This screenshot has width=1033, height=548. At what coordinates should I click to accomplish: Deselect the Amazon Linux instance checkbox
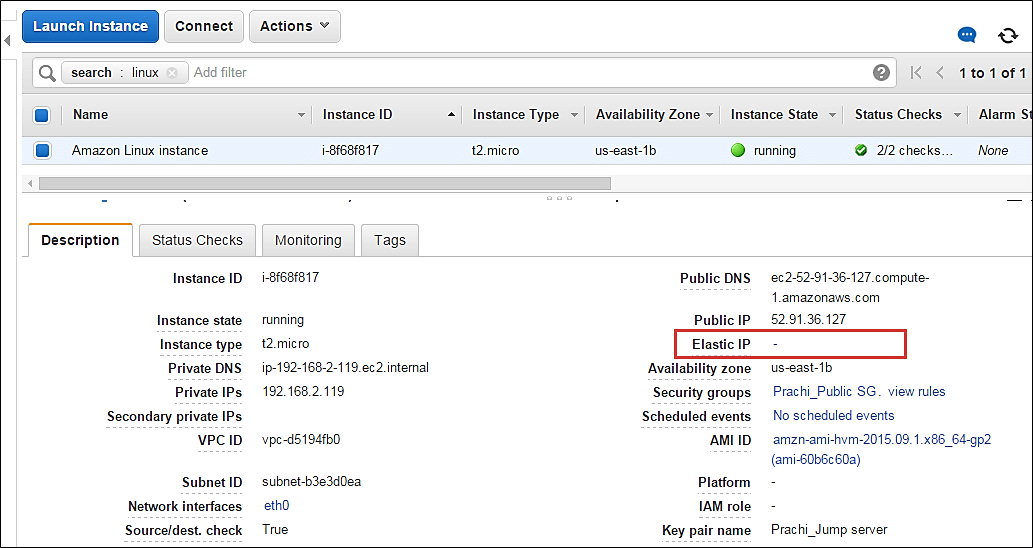pos(42,151)
